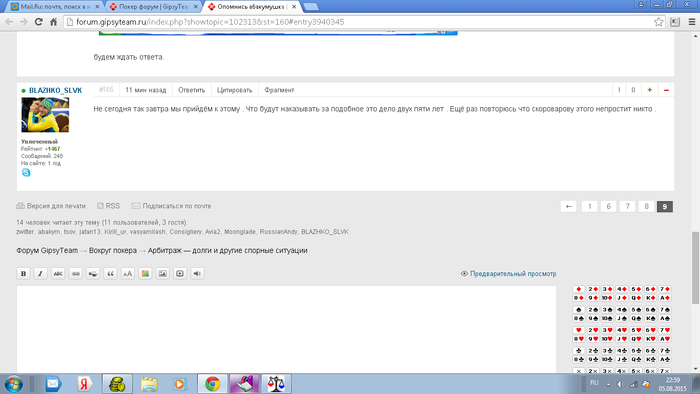Image resolution: width=700 pixels, height=394 pixels.
Task: Upvote post with the green plus
Action: pos(650,90)
